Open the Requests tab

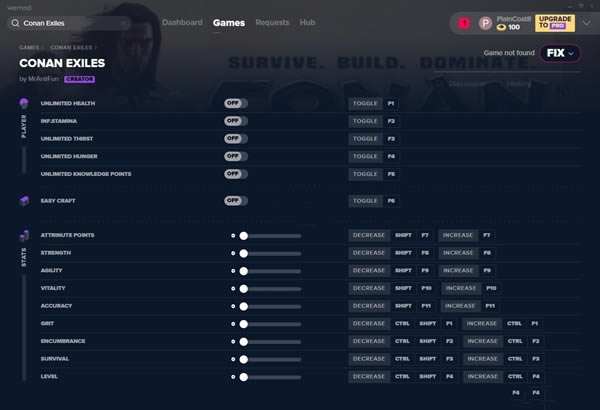(x=272, y=22)
